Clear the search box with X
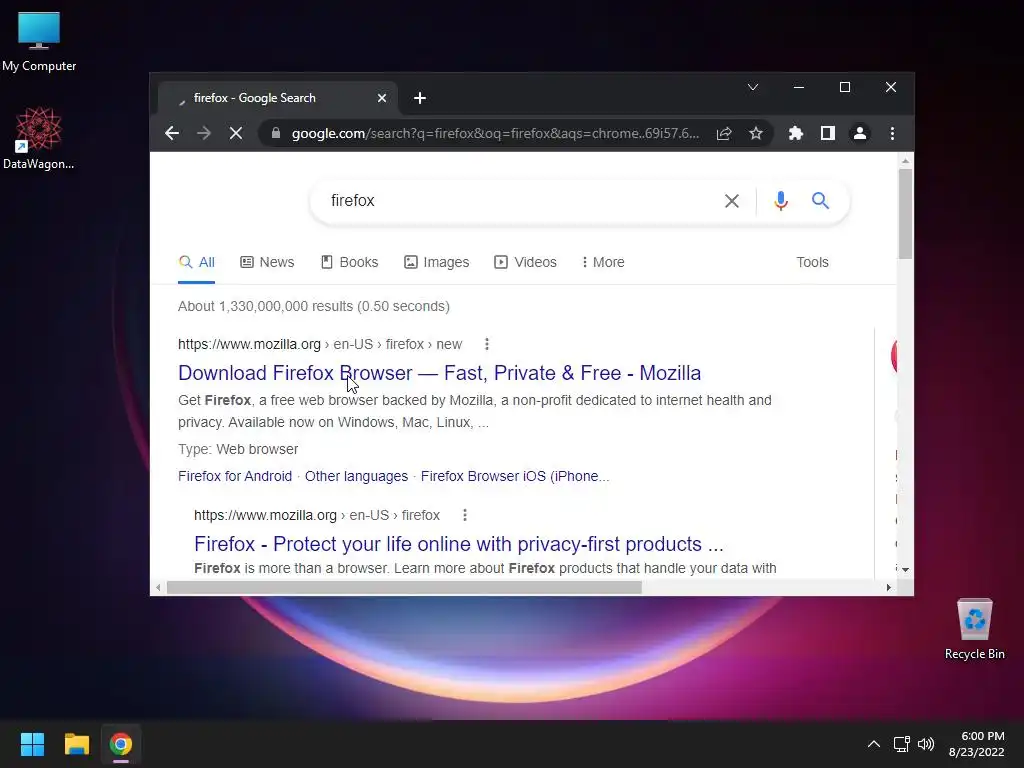The height and width of the screenshot is (768, 1024). pyautogui.click(x=731, y=200)
